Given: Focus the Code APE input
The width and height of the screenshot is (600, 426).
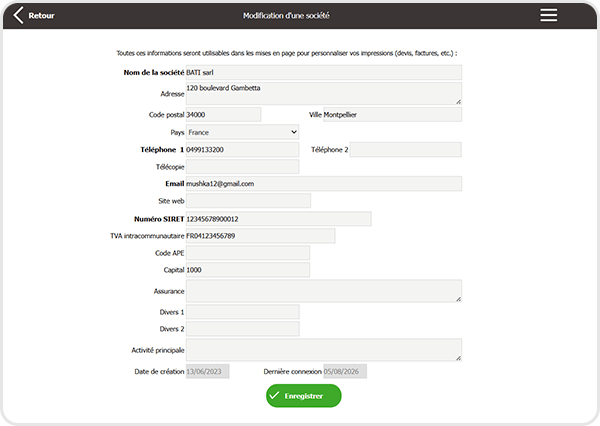Looking at the screenshot, I should 248,253.
